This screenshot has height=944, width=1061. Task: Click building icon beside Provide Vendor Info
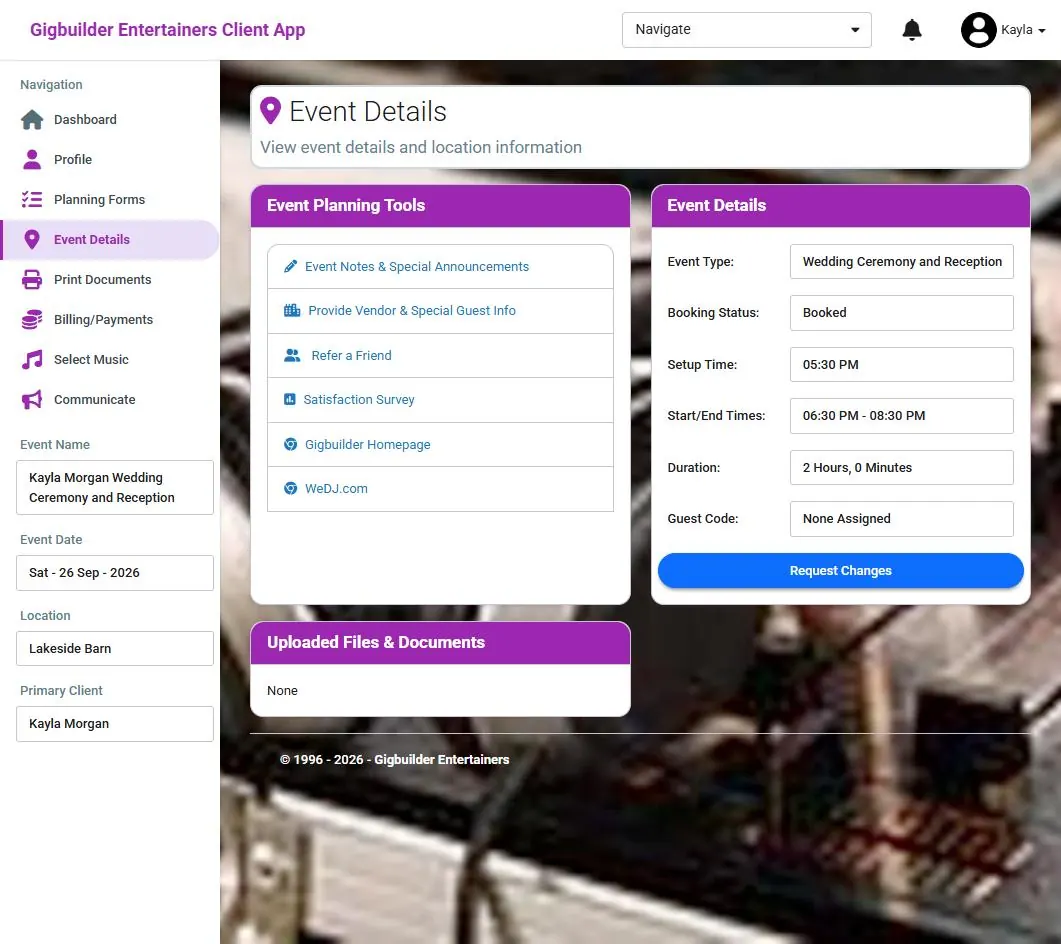[292, 311]
